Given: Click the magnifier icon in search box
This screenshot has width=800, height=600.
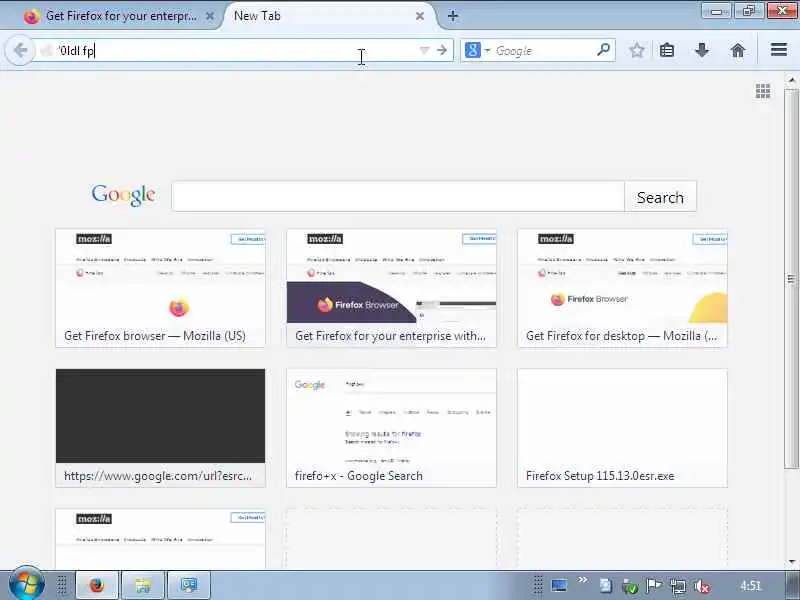Looking at the screenshot, I should pos(604,50).
